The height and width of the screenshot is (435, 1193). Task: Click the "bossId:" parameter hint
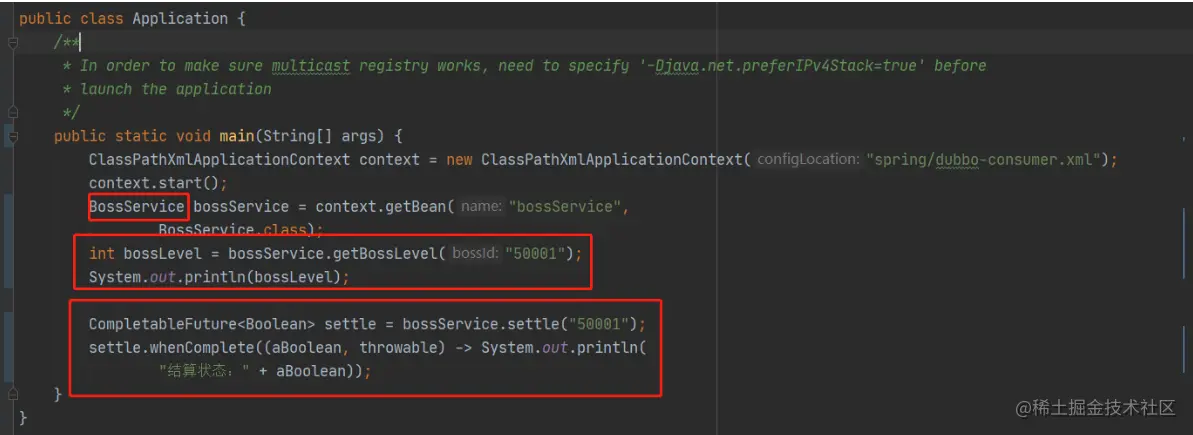tap(475, 254)
